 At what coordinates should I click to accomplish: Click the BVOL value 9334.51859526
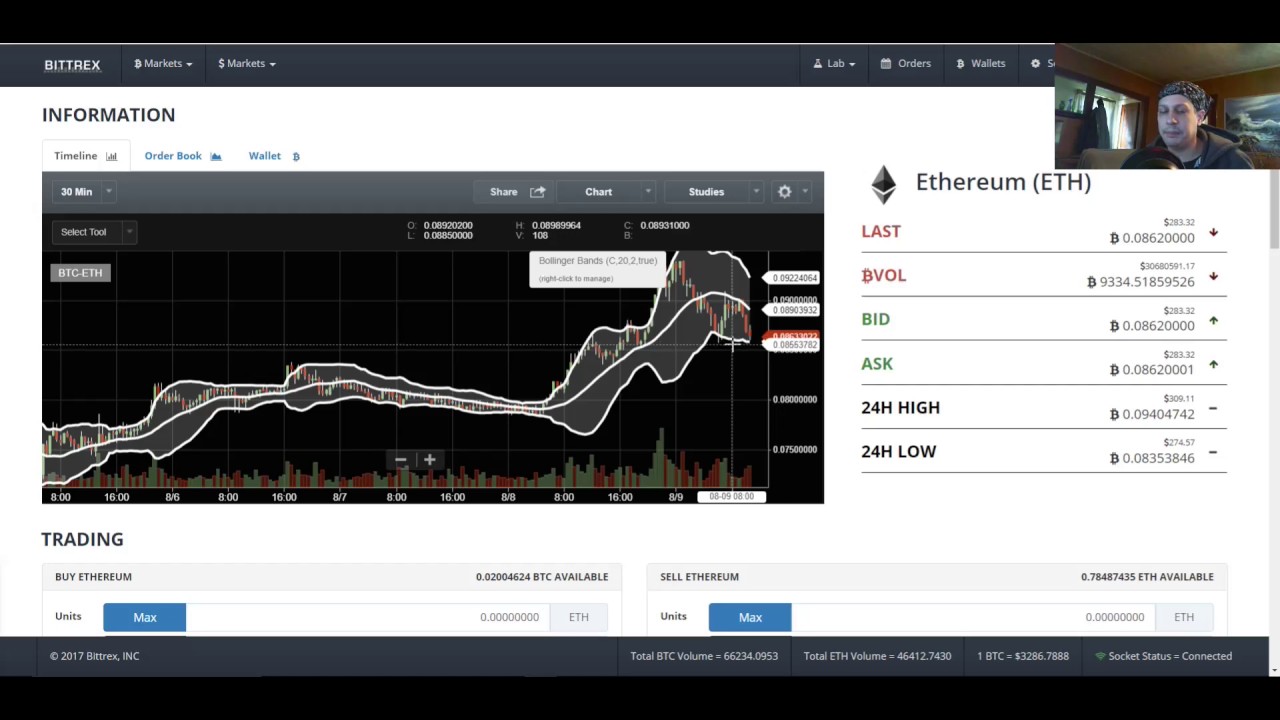pos(1141,282)
